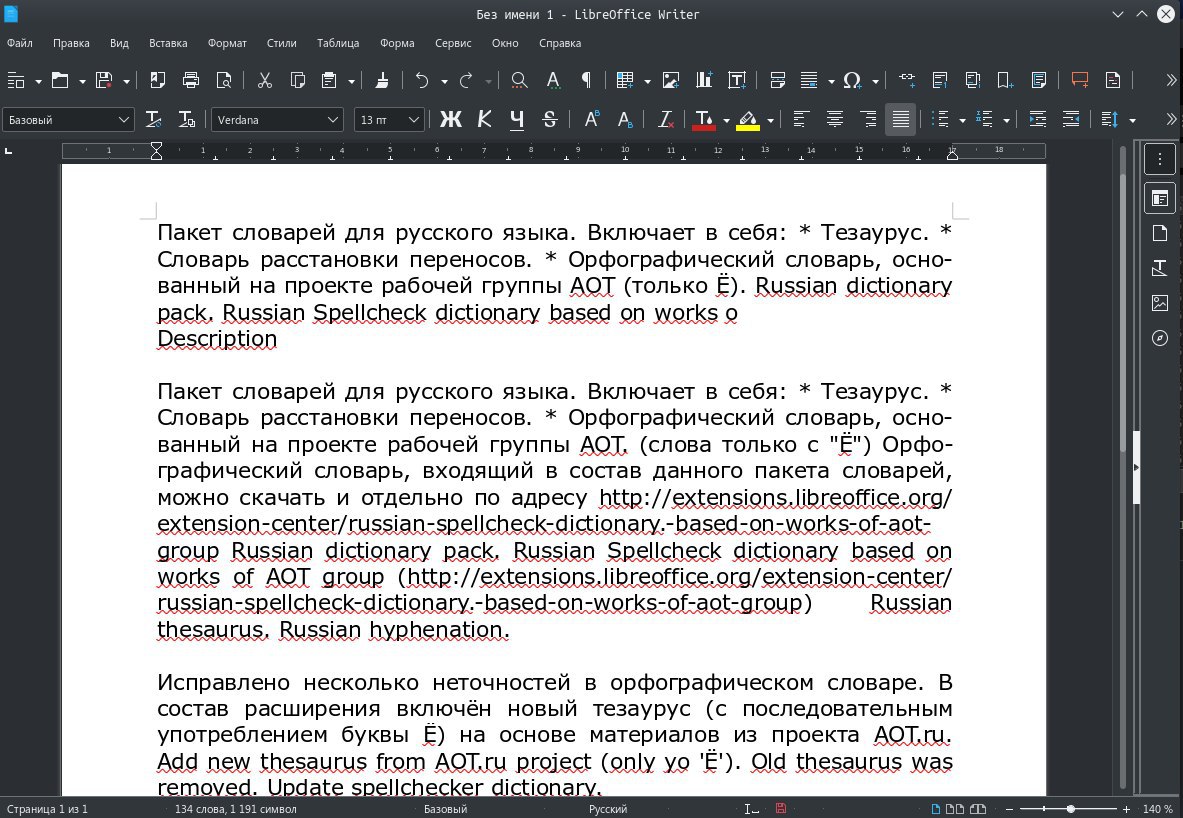
Task: Open the Формат menu
Action: click(x=227, y=43)
